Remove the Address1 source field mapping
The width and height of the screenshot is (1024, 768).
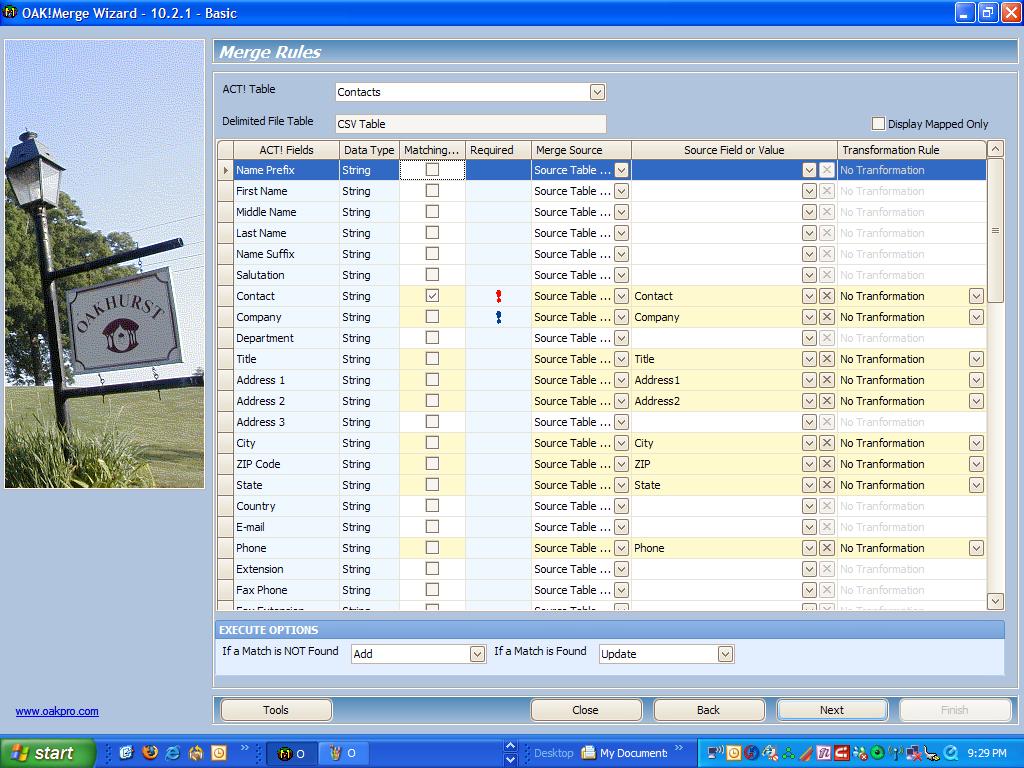pos(826,379)
